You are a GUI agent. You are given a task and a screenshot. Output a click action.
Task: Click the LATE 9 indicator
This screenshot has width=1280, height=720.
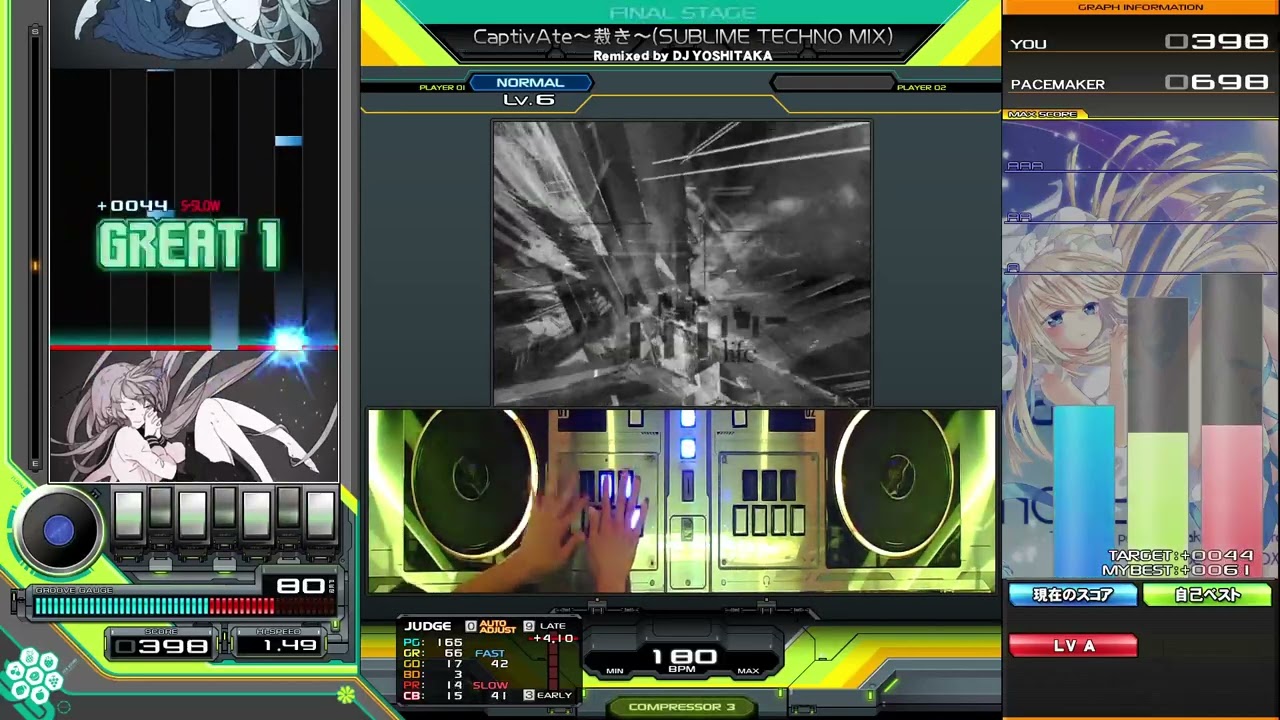(545, 626)
